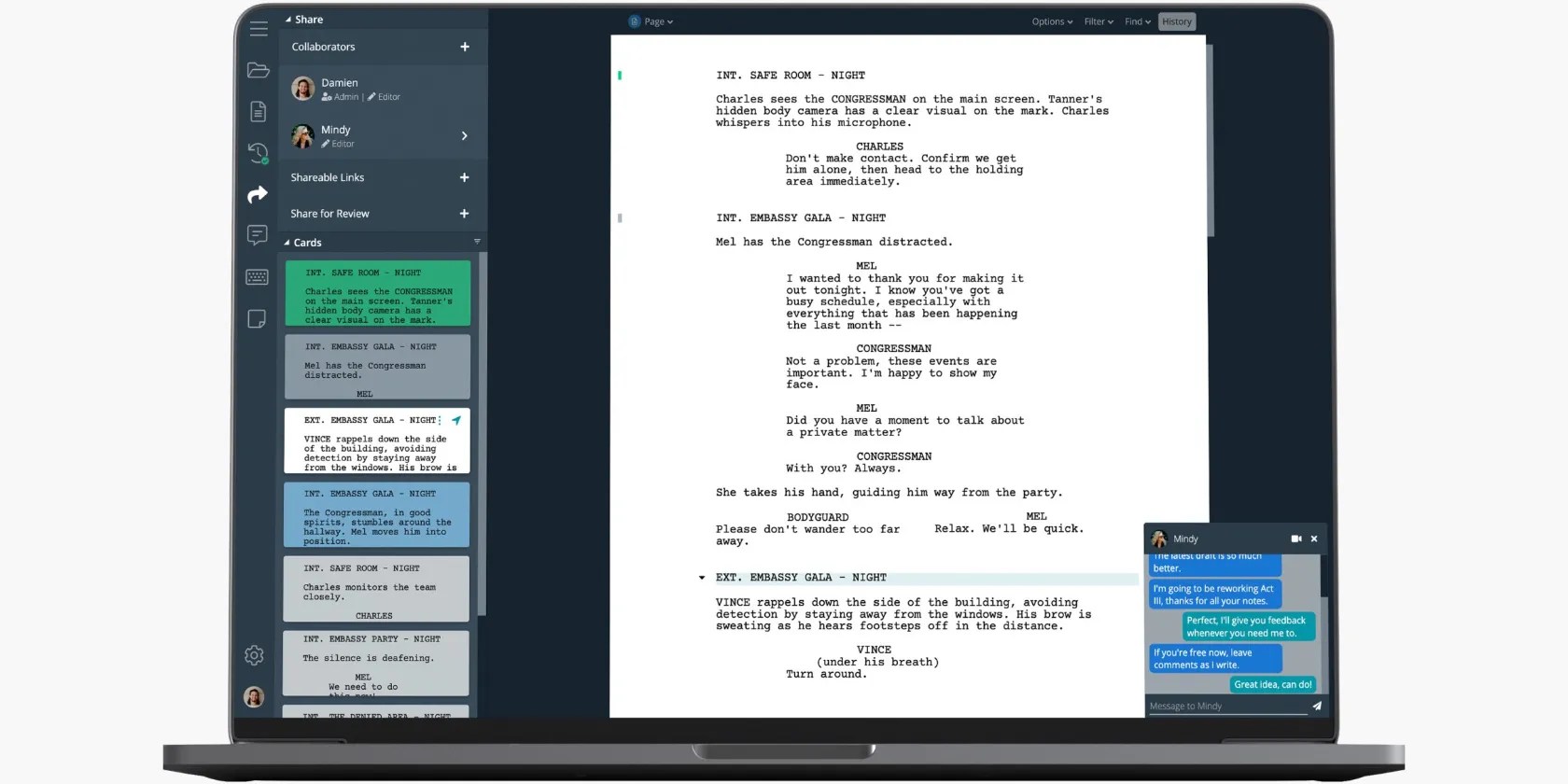Select the Share arrow icon in the sidebar

tap(258, 194)
